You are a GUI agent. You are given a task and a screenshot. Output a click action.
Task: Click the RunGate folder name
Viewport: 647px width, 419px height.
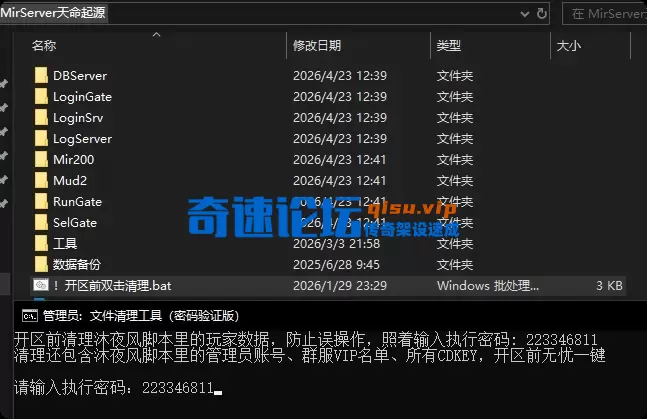click(78, 201)
